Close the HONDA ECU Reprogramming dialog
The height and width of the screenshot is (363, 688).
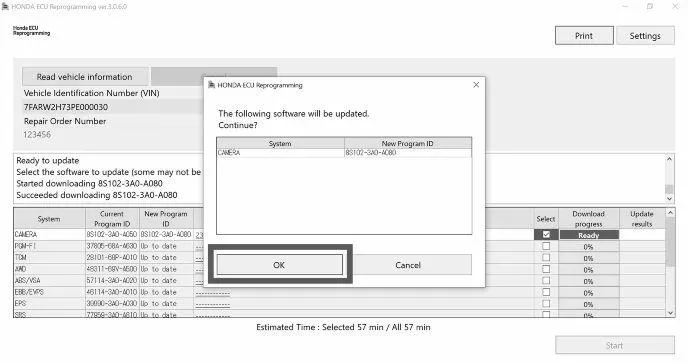476,85
